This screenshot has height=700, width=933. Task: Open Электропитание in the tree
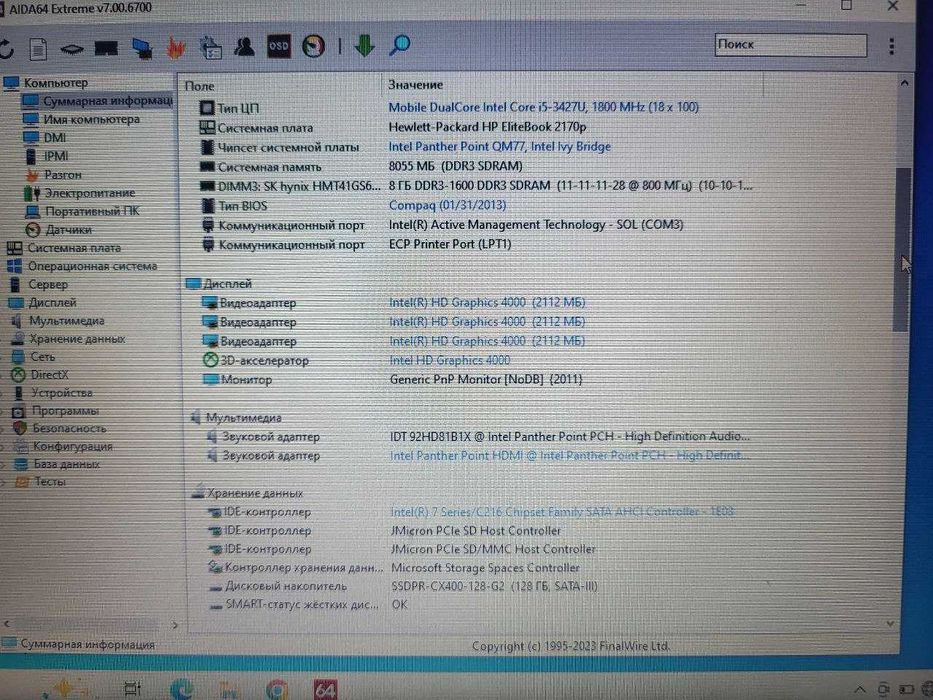click(90, 193)
